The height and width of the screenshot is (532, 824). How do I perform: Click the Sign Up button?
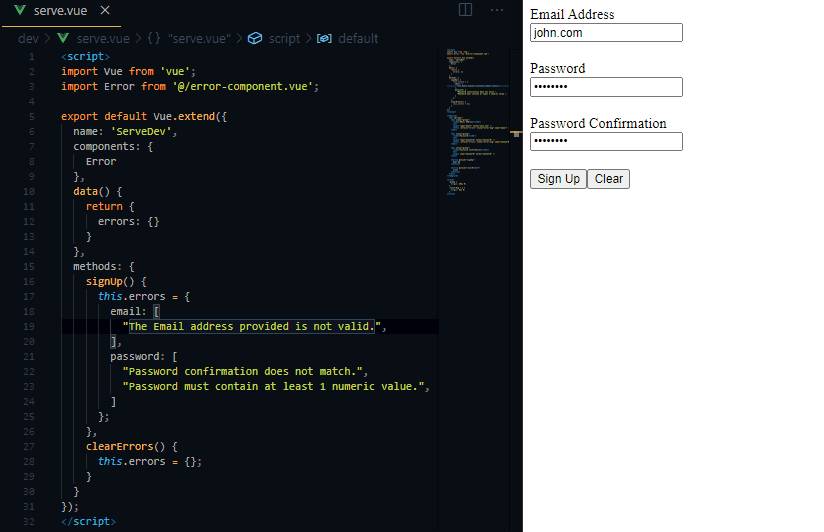click(558, 179)
